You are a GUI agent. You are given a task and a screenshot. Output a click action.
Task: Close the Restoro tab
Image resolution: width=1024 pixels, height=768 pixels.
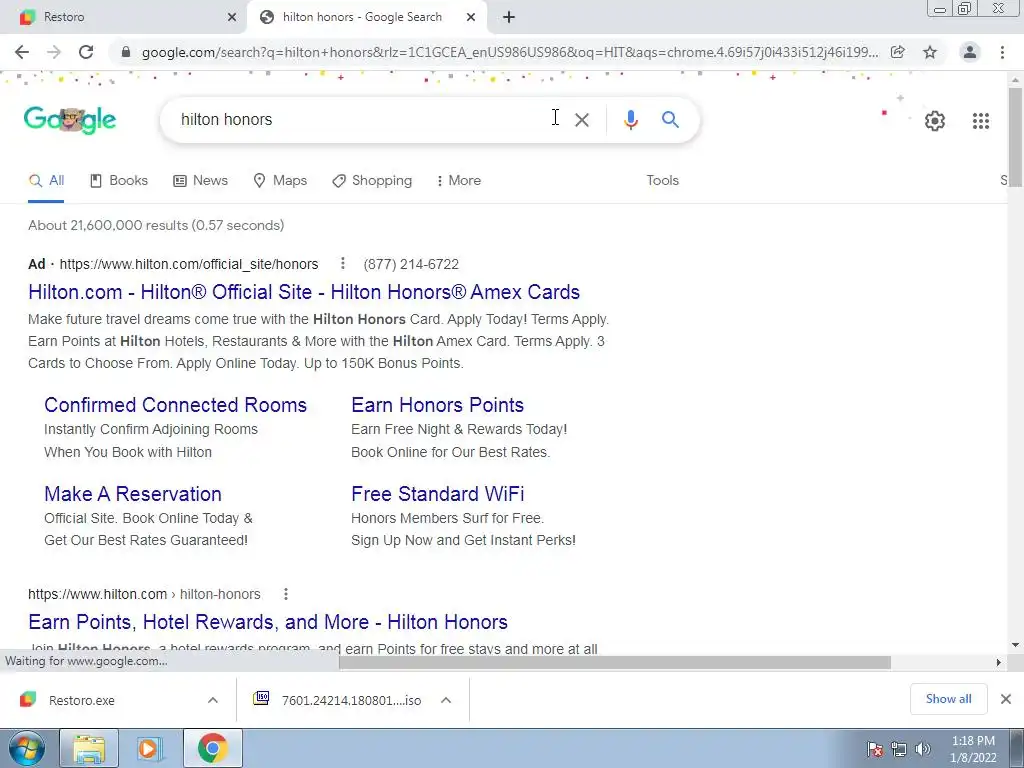point(232,18)
